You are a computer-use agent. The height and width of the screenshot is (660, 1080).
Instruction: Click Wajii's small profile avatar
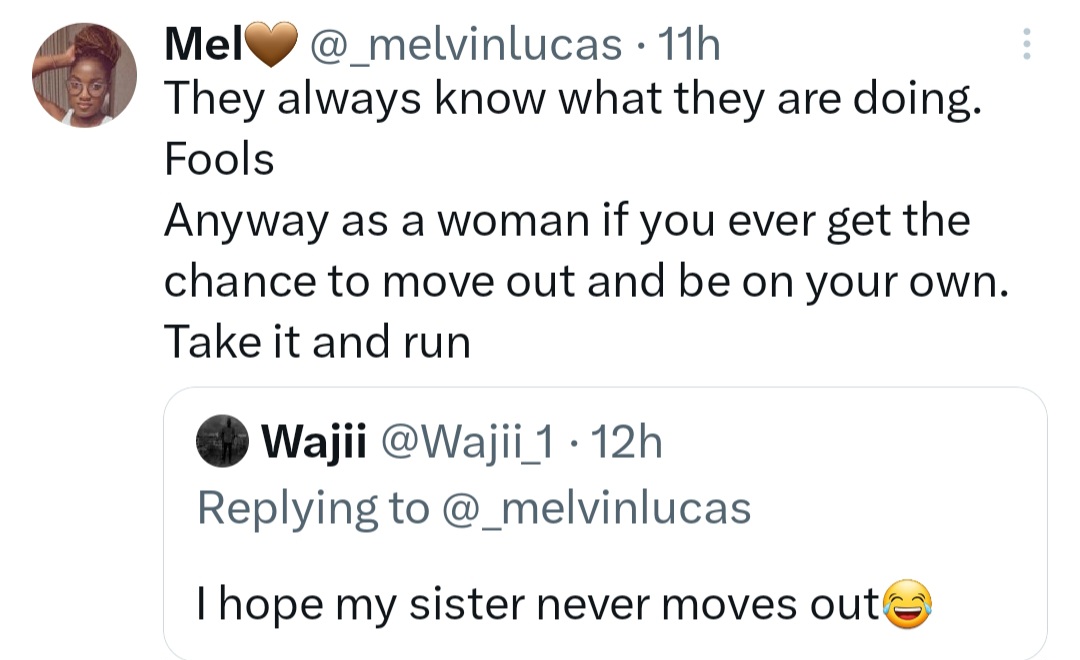[x=222, y=441]
